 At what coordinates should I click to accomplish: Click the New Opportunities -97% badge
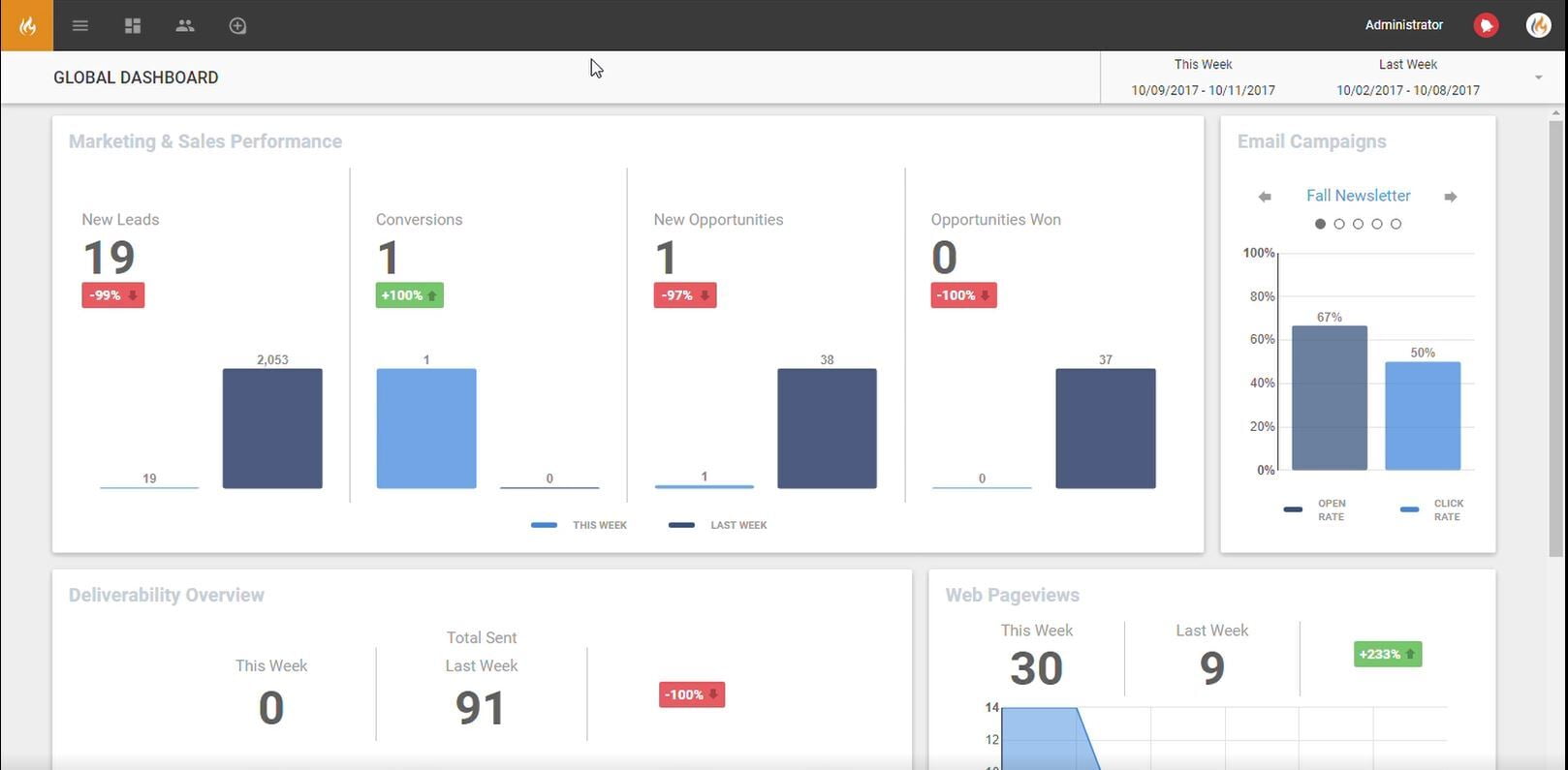pyautogui.click(x=685, y=295)
